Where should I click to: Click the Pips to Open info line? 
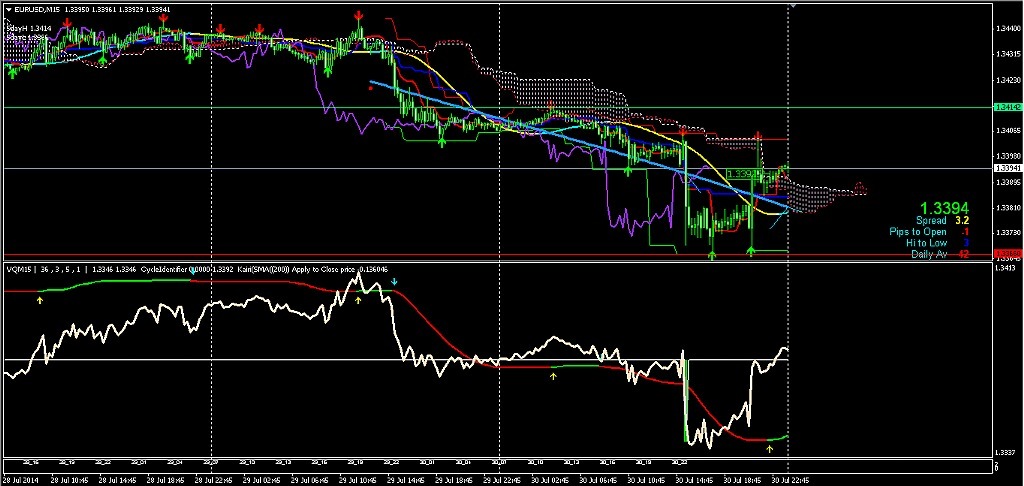click(929, 232)
